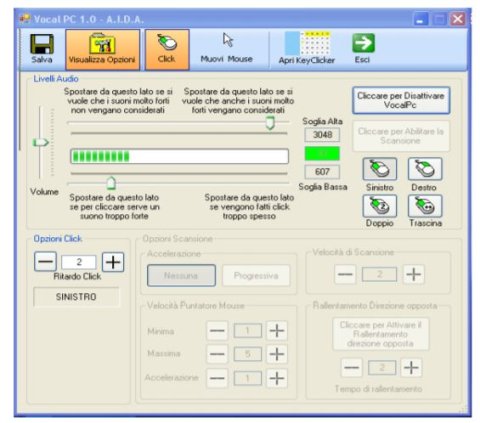Click the Ritardo Click value field

pos(79,262)
